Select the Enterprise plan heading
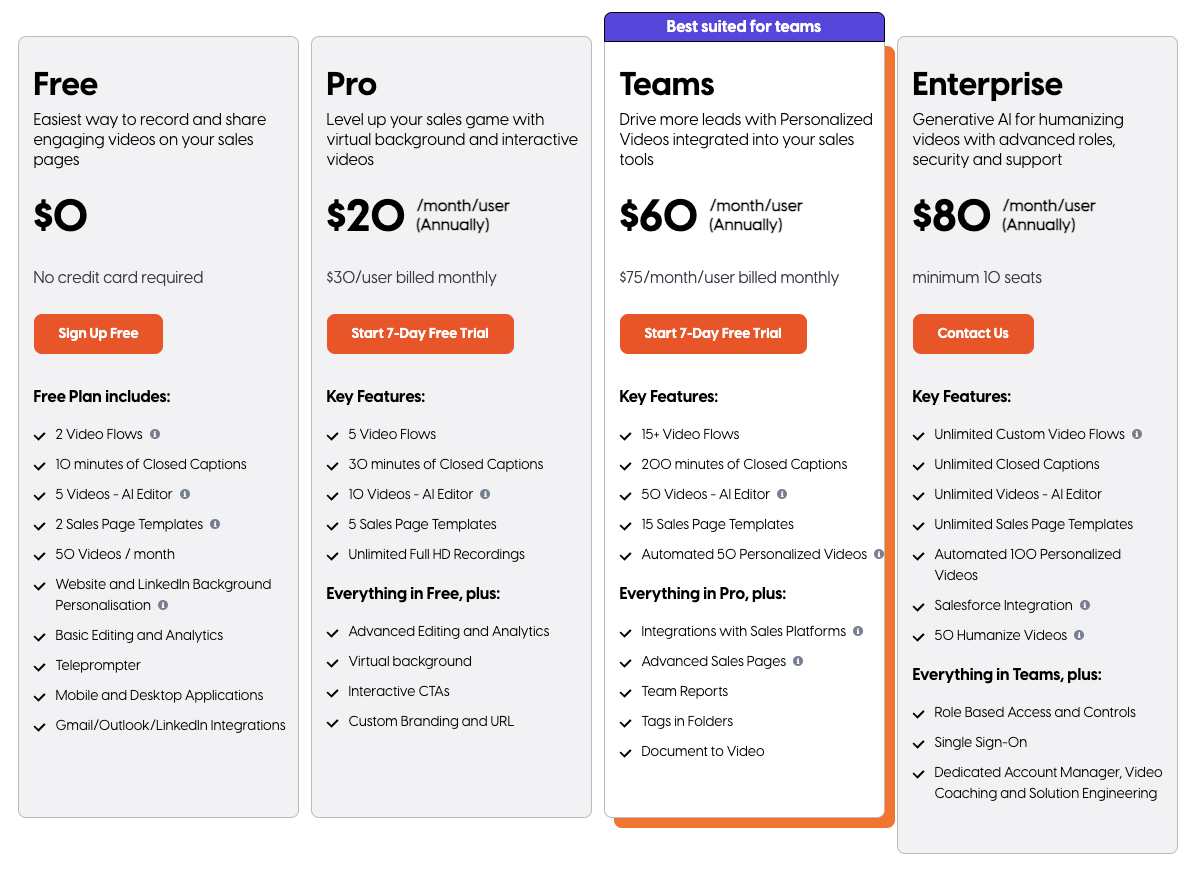 pyautogui.click(x=987, y=84)
